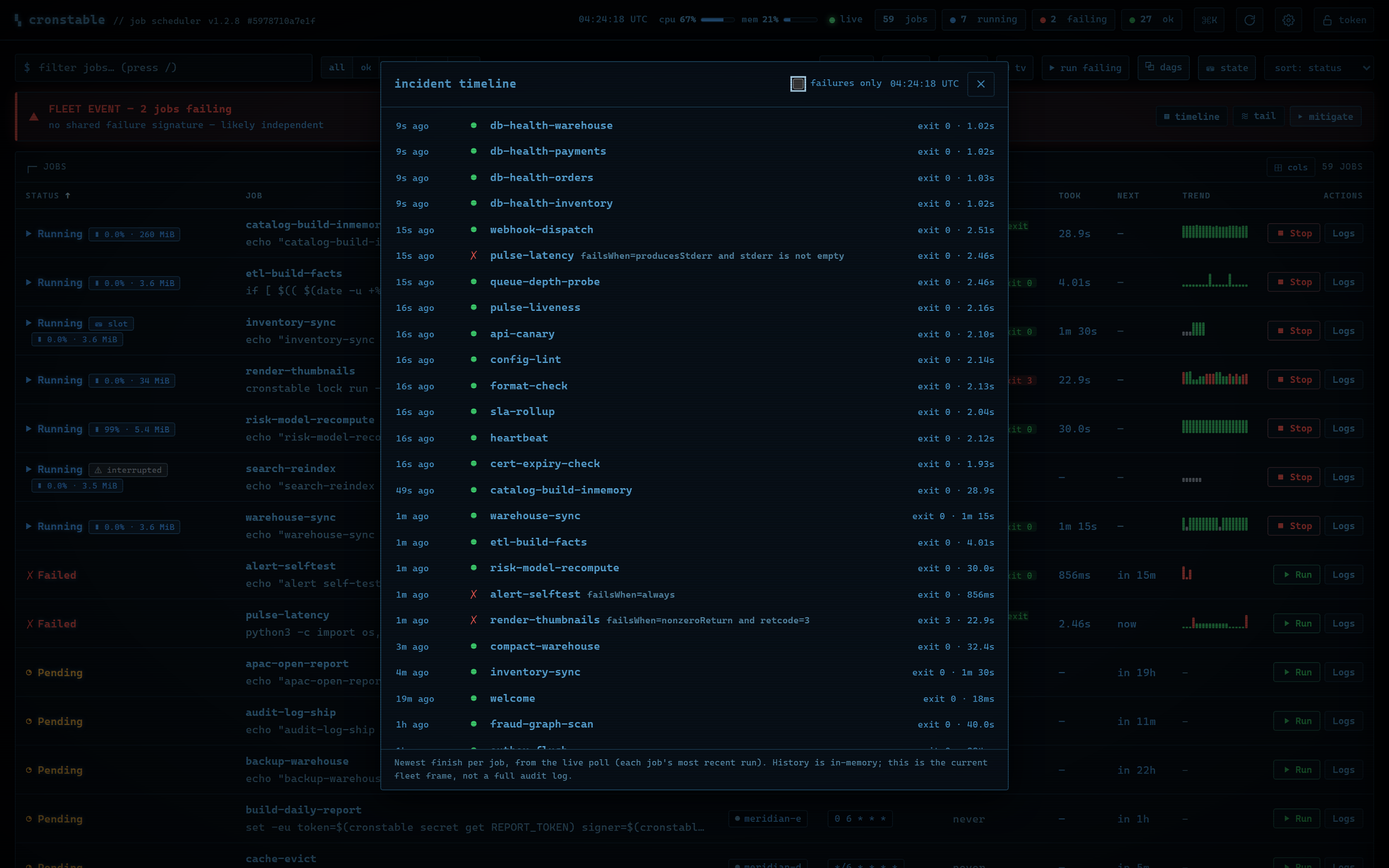Select the 'all' filter tab
The width and height of the screenshot is (1389, 868).
coord(337,68)
